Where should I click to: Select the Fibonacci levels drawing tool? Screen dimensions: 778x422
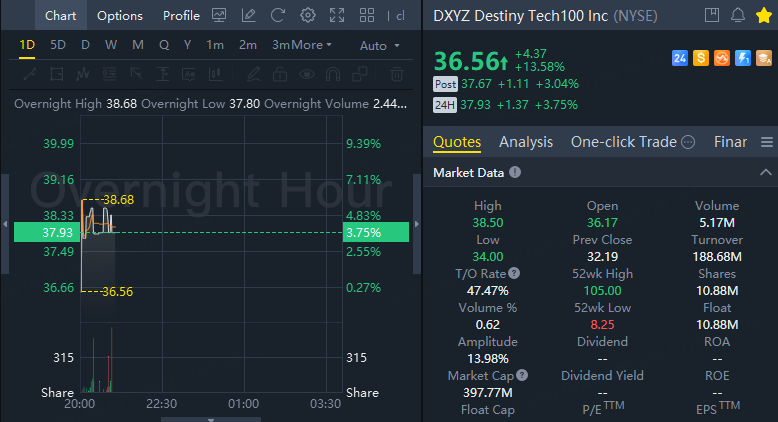[x=109, y=74]
